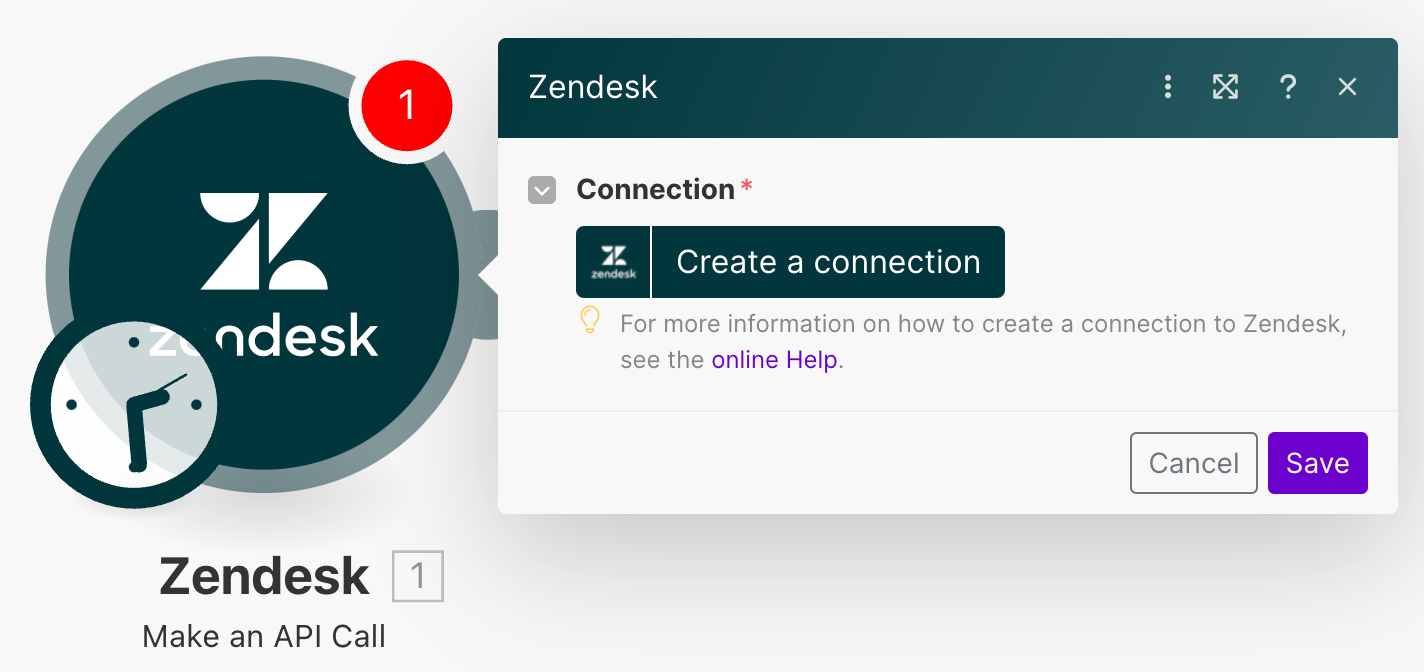Click the bold Zendesk module name below circle

264,576
